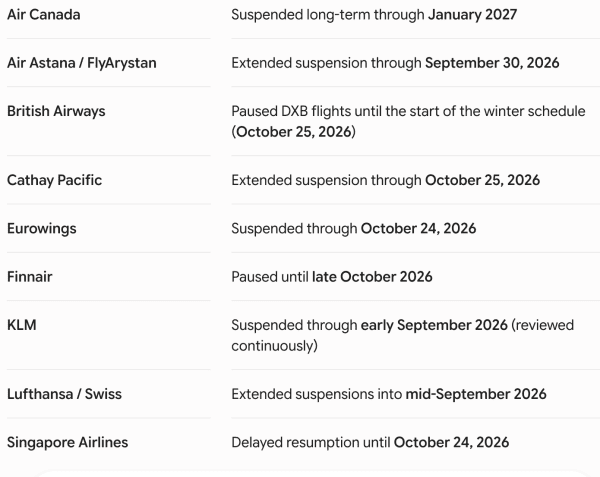
Task: Click the September 30, 2026 date text
Action: 492,63
